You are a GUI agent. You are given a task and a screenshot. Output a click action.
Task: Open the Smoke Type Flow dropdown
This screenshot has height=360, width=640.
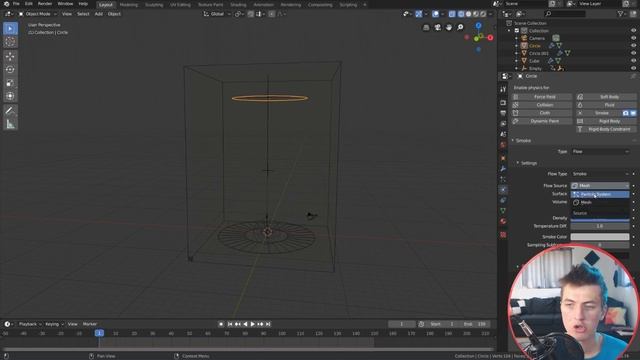click(600, 151)
